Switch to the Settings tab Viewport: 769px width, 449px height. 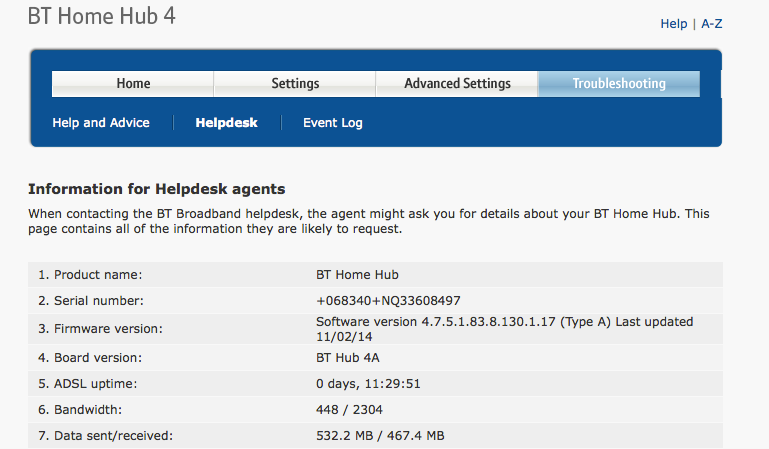295,84
